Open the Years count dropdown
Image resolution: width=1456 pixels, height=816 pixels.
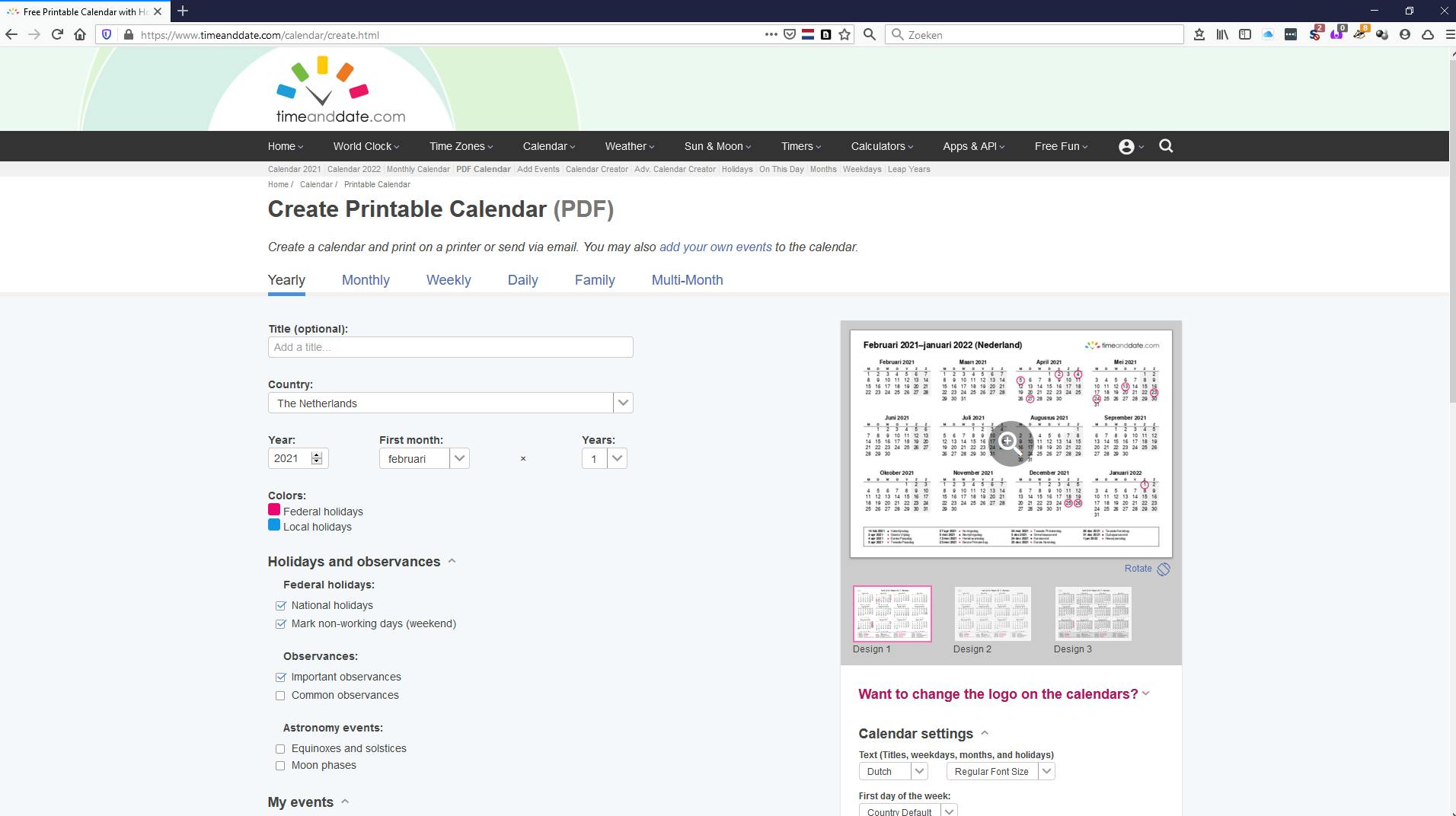[x=604, y=458]
